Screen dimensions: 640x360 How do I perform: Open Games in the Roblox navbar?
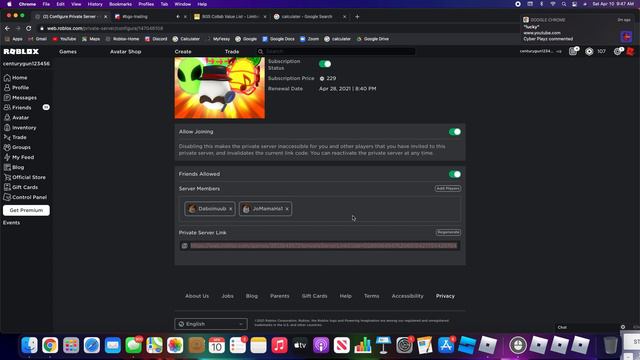click(x=68, y=52)
